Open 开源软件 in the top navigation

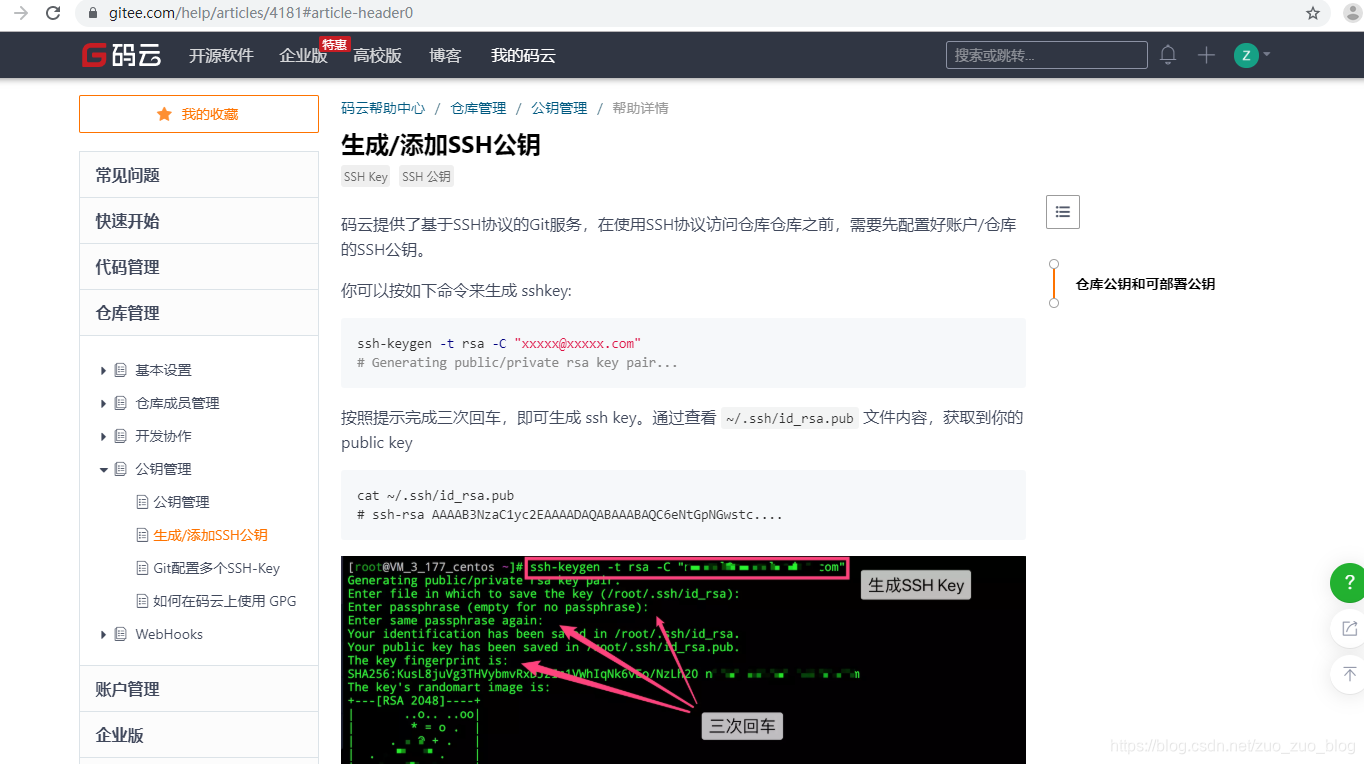point(221,55)
